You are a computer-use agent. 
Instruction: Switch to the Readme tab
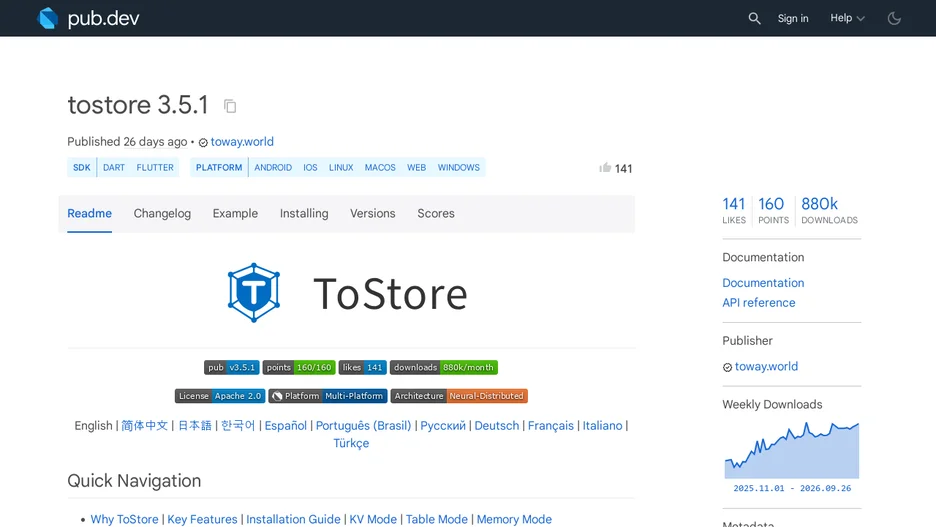(x=90, y=214)
